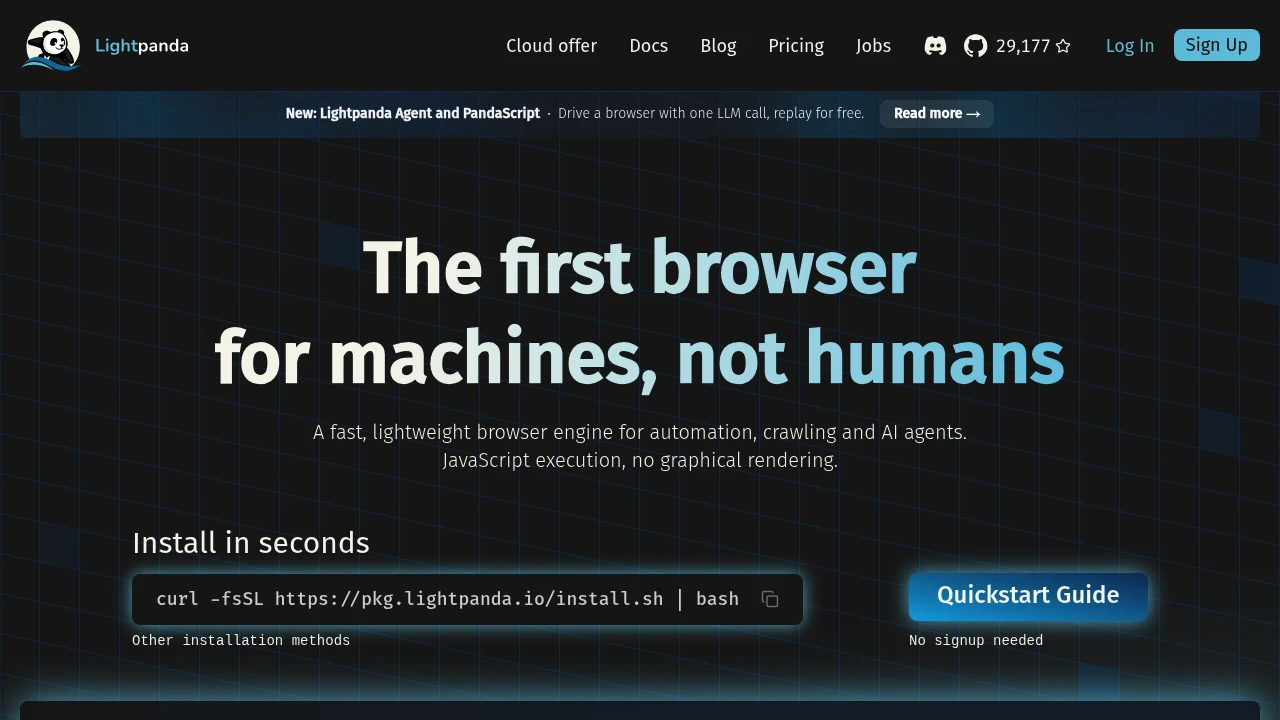The image size is (1280, 720).
Task: Click the Log In link
Action: [x=1130, y=46]
